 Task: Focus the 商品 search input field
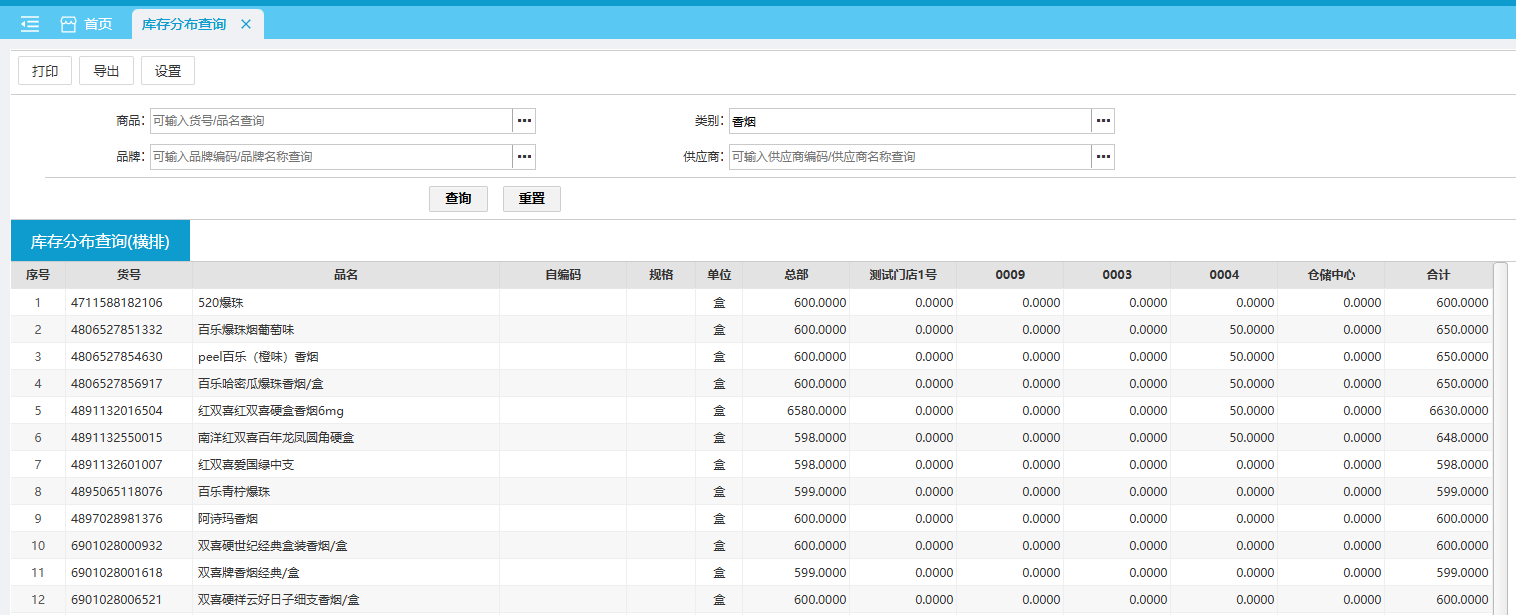pos(331,121)
